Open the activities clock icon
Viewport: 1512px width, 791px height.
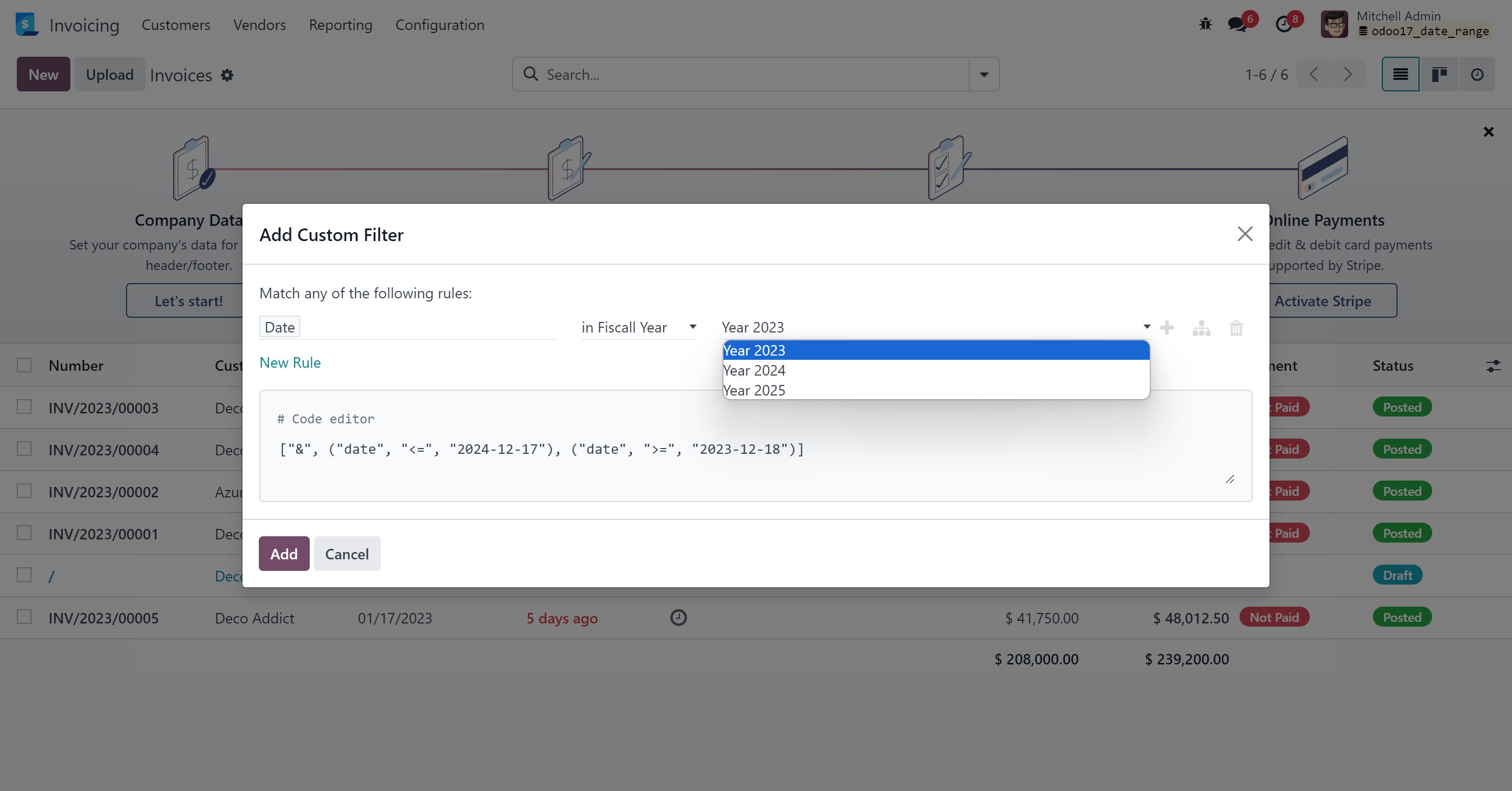point(1284,25)
